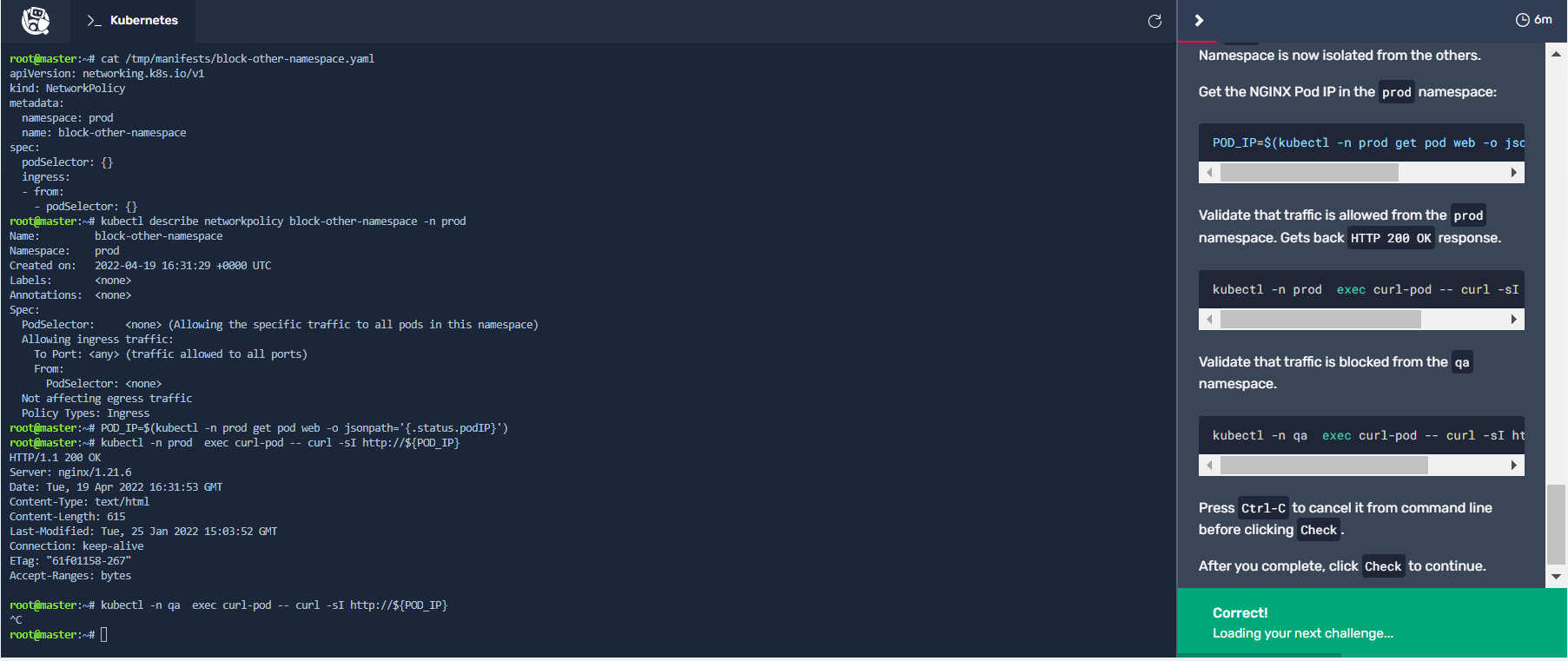This screenshot has width=1568, height=661.
Task: Copy the kubectl -n qa exec command
Action: tap(1361, 435)
